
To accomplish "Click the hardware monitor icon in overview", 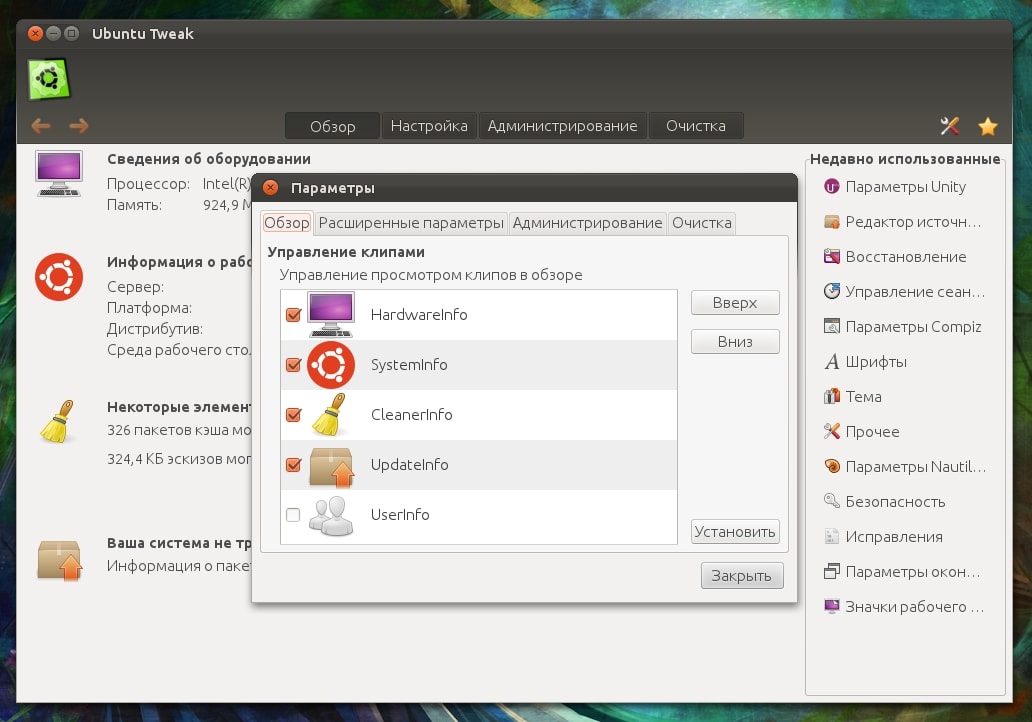I will tap(59, 173).
